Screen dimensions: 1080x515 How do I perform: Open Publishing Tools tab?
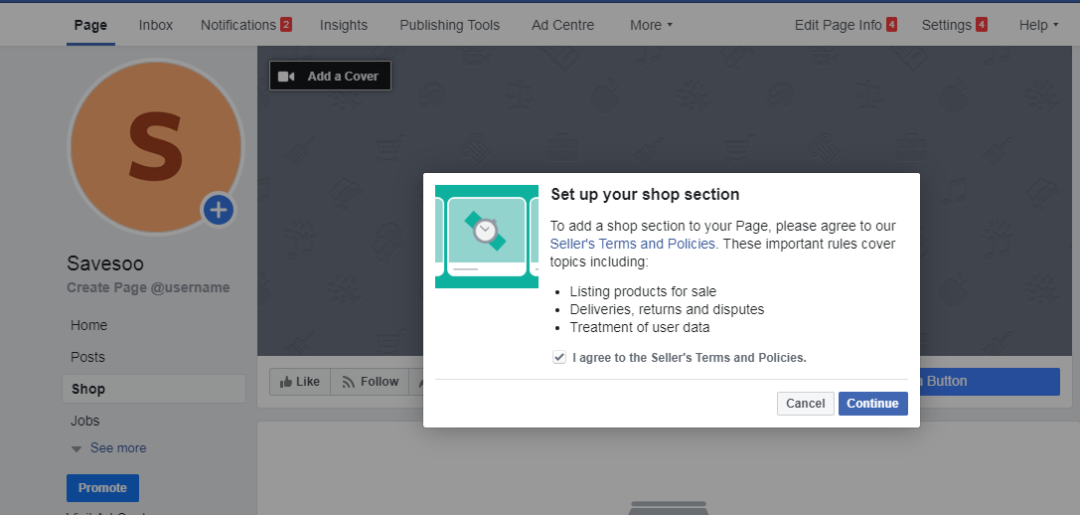point(450,25)
